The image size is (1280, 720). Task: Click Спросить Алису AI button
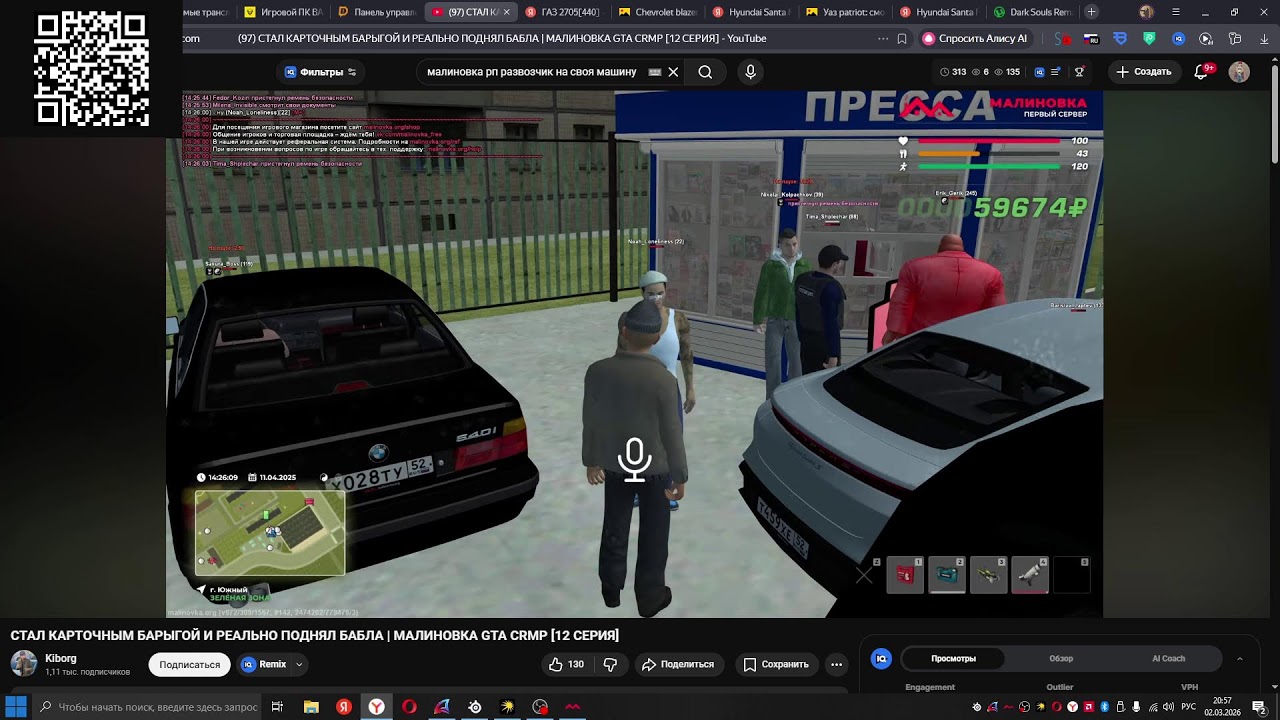[x=976, y=39]
